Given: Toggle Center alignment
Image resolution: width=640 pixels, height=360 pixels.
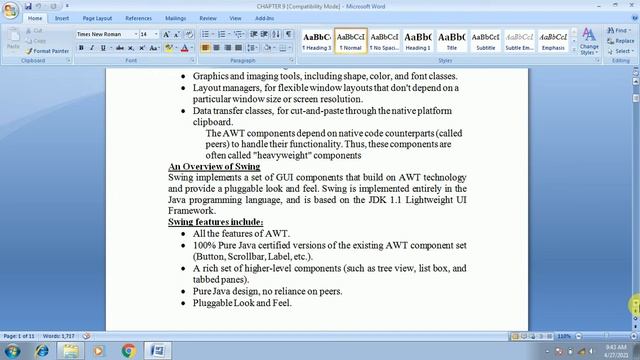Looking at the screenshot, I should tap(216, 48).
